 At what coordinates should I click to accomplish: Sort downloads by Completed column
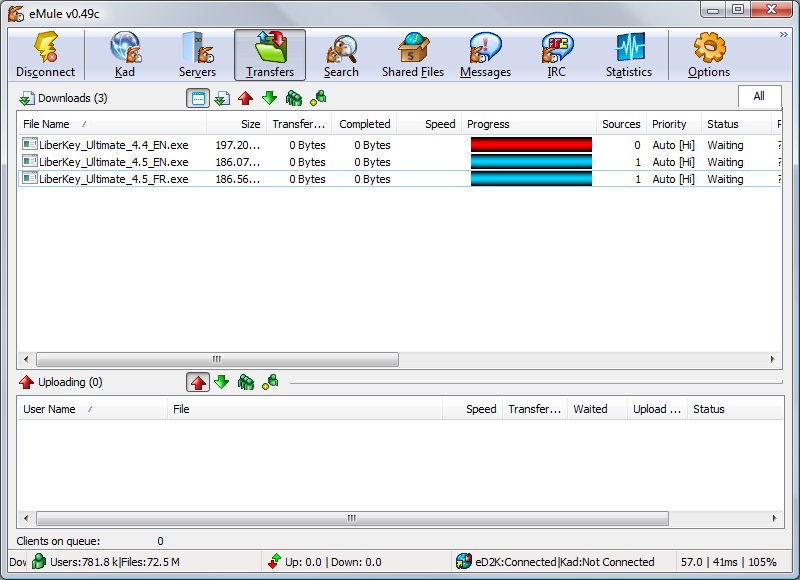(x=364, y=124)
